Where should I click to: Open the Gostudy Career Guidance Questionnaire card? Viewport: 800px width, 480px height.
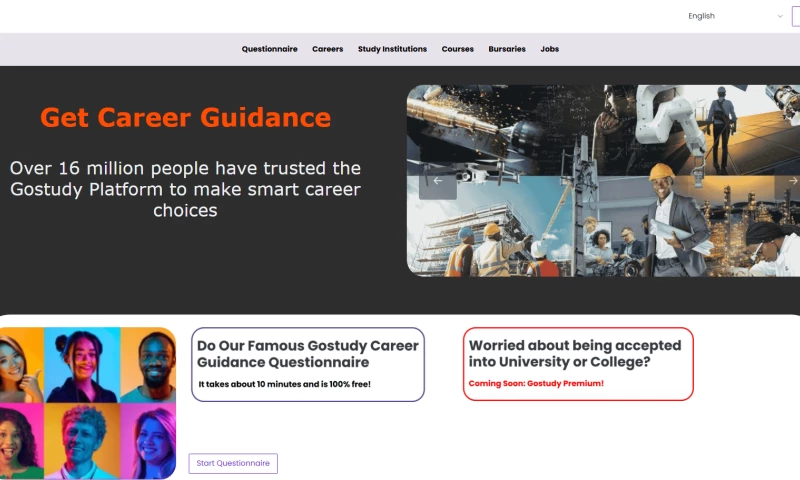(308, 364)
